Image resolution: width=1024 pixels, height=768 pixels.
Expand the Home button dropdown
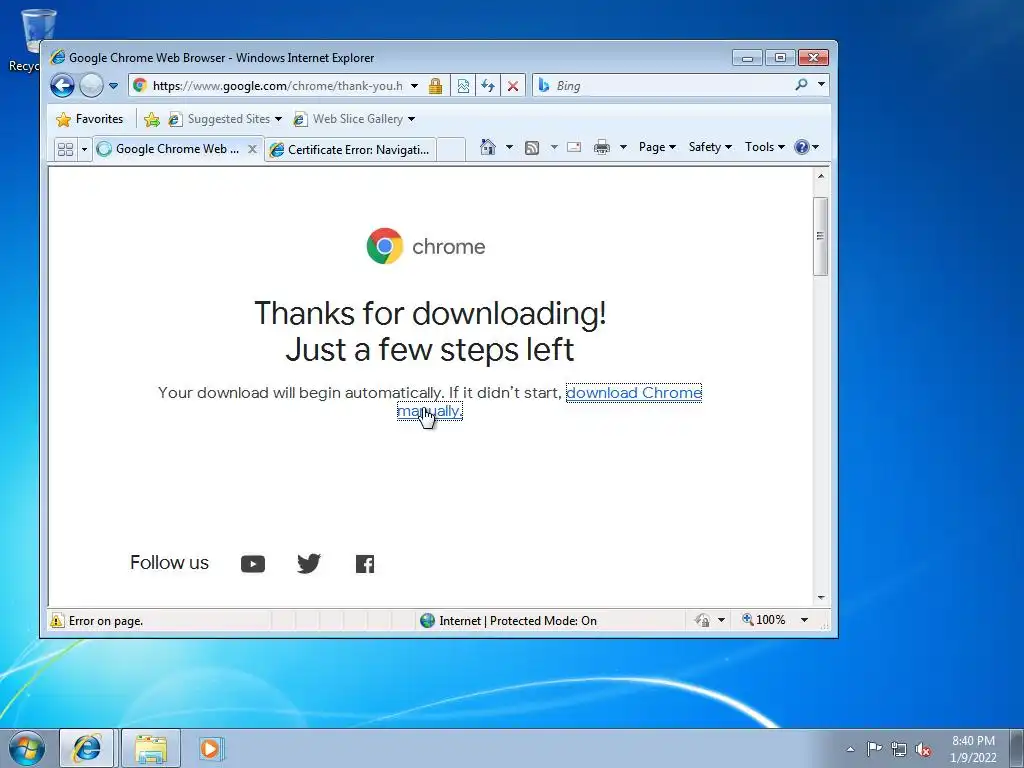[509, 147]
